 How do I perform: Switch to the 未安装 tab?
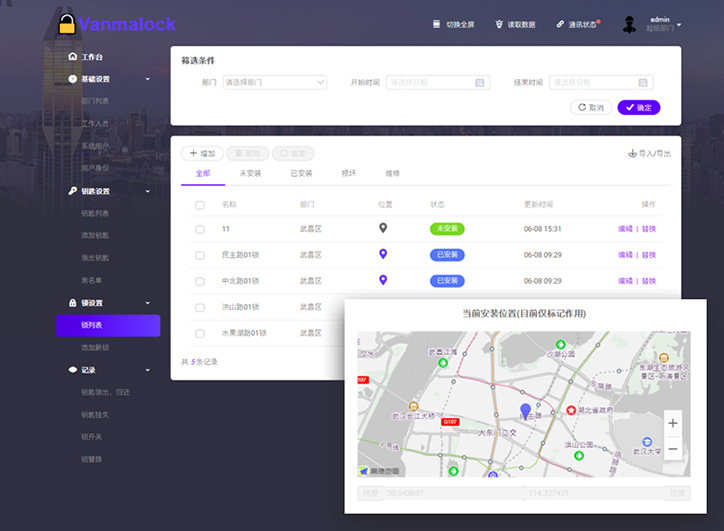tap(250, 174)
